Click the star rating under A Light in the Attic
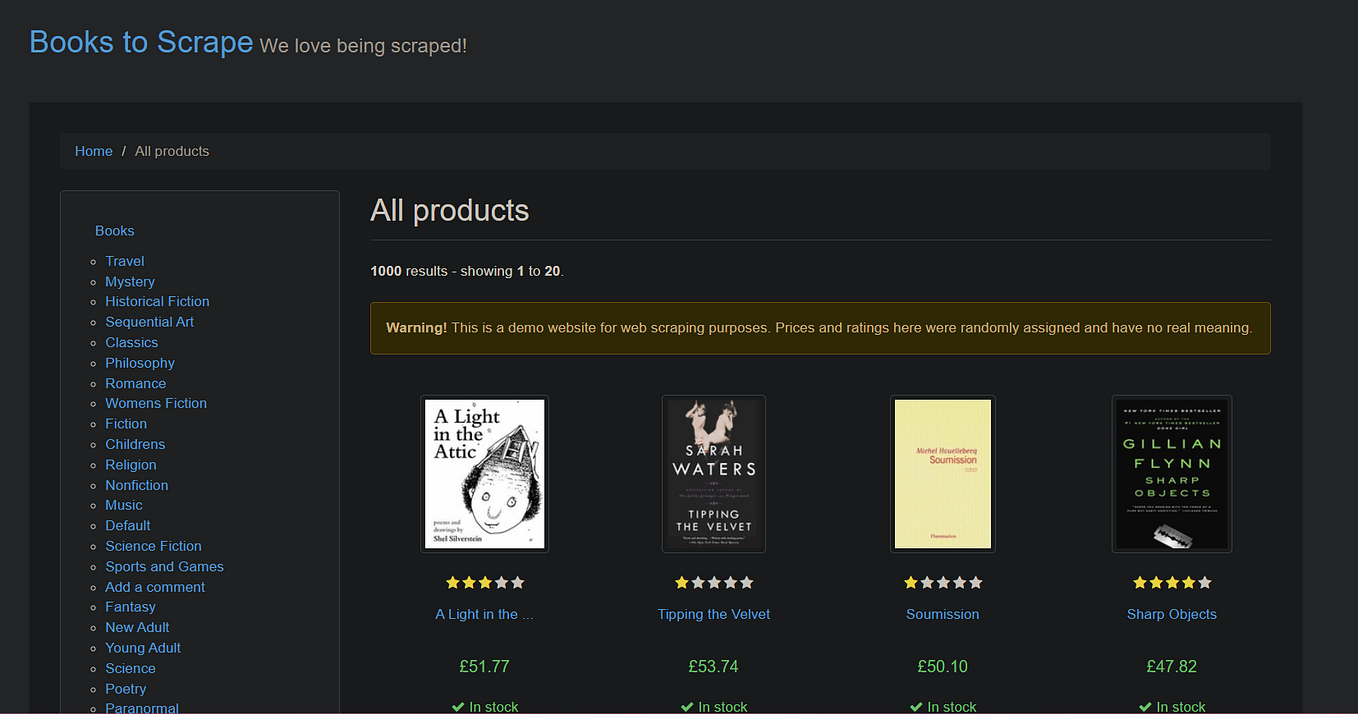This screenshot has width=1358, height=714. tap(485, 582)
